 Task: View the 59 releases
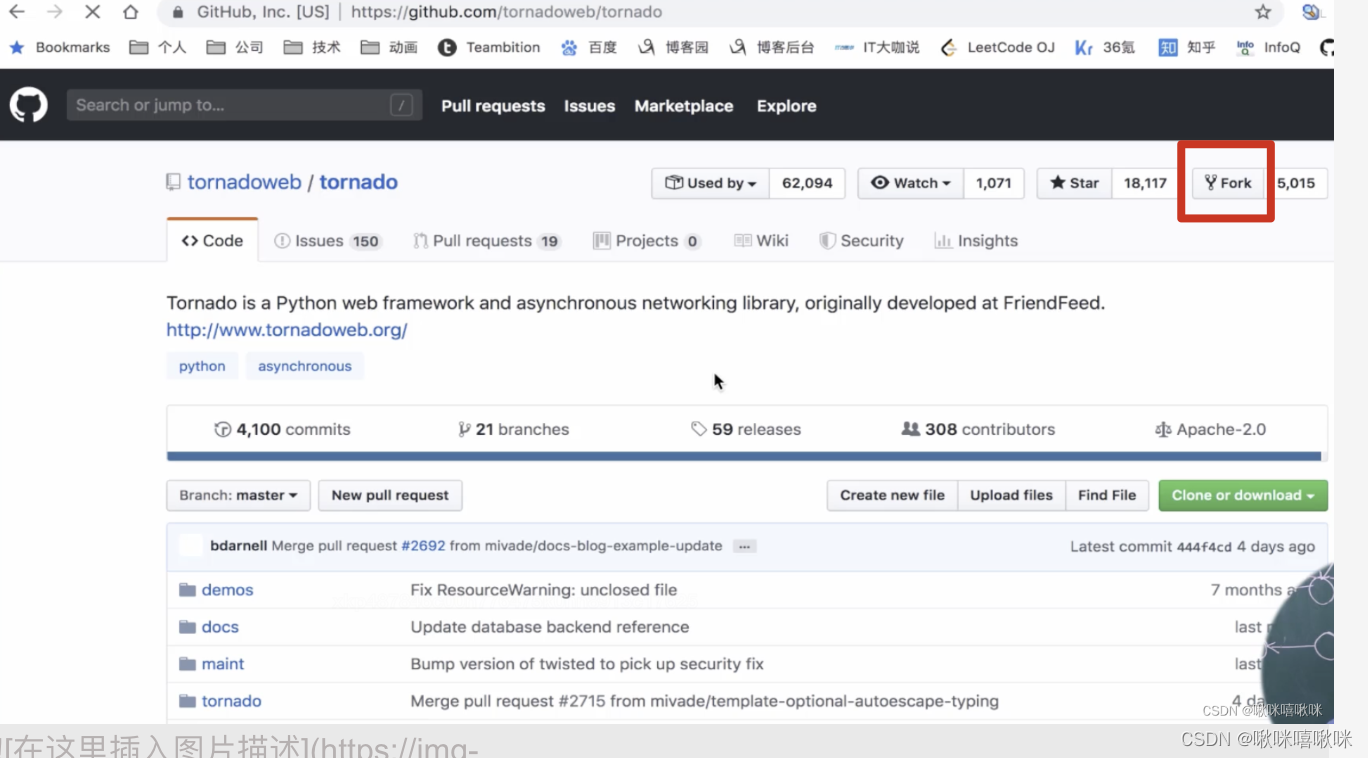click(x=745, y=429)
